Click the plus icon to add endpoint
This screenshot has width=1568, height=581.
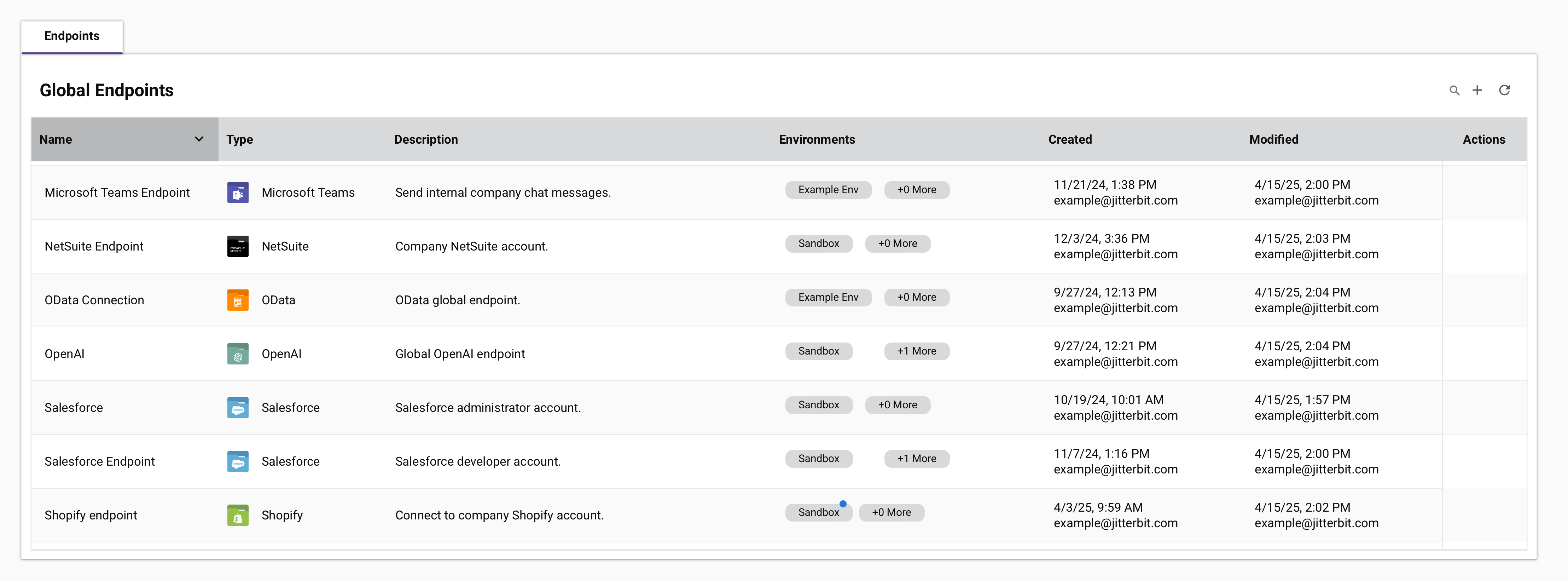tap(1477, 90)
